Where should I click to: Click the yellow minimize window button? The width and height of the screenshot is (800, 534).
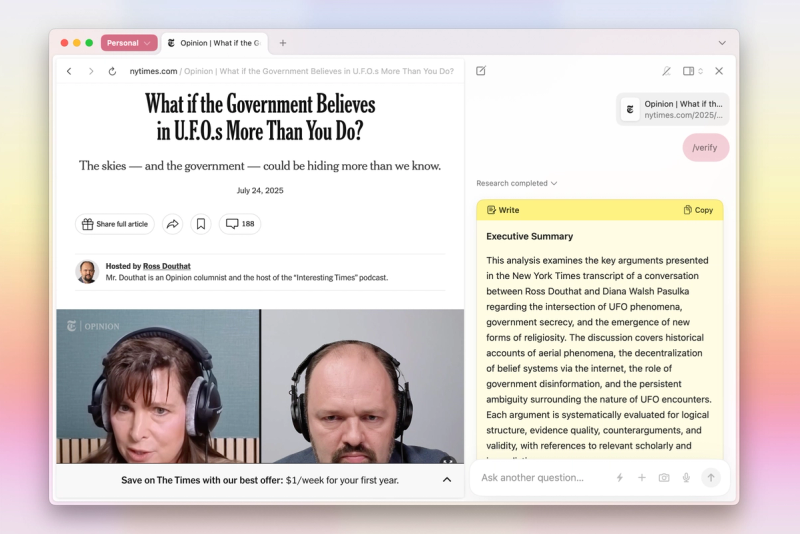[x=77, y=43]
